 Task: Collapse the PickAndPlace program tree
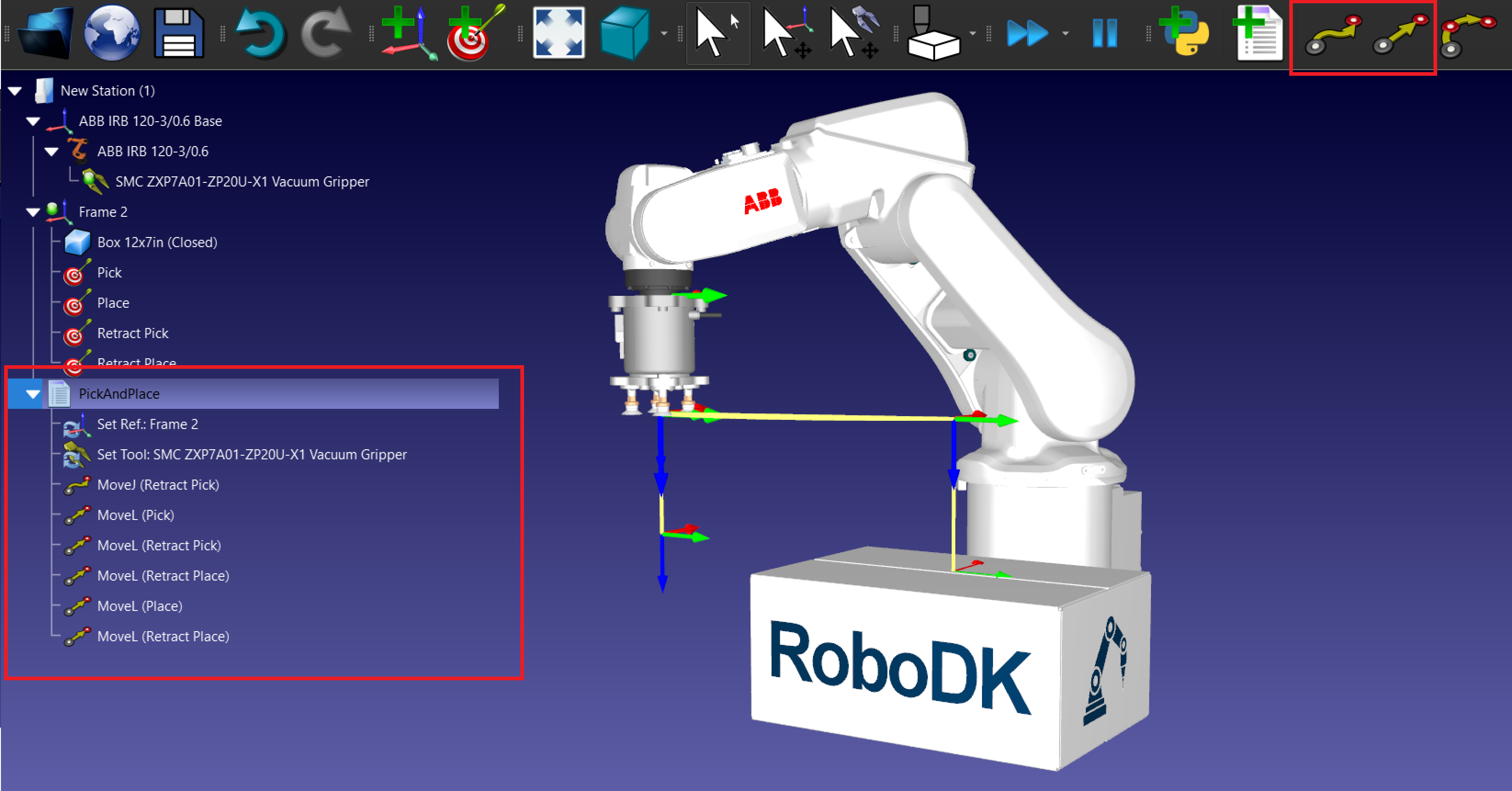coord(33,394)
